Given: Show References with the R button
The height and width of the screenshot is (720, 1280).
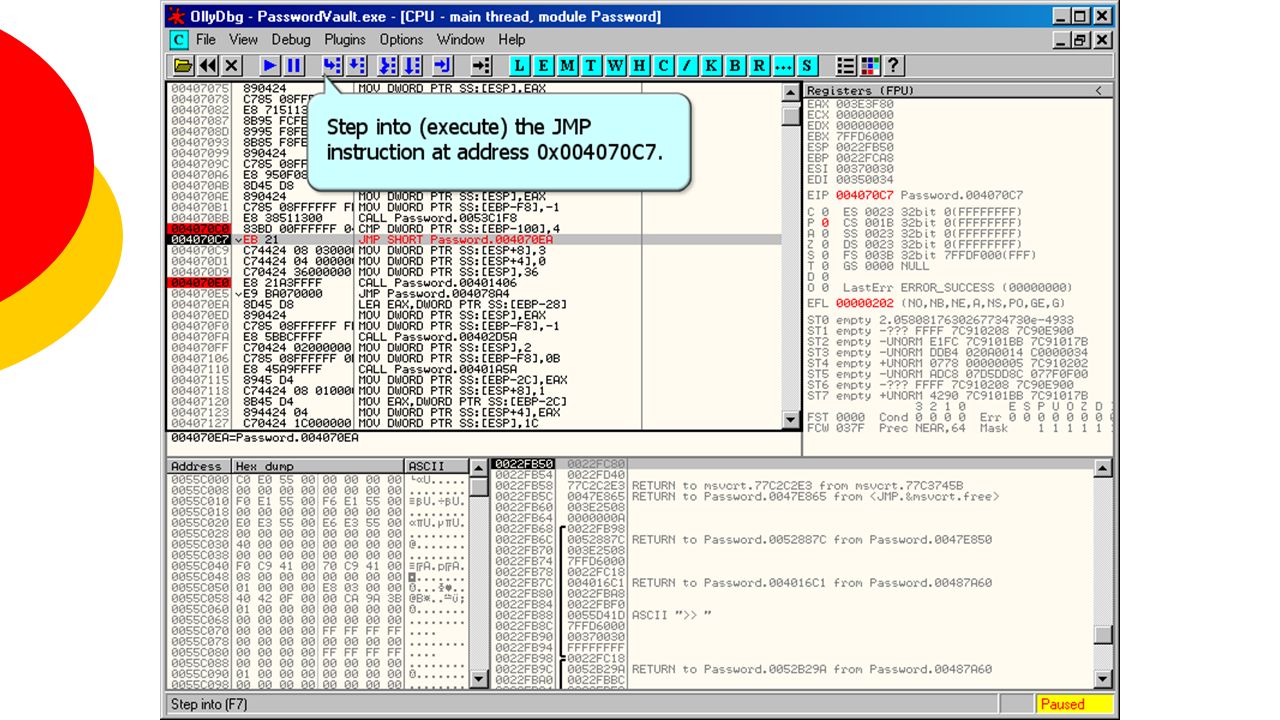Looking at the screenshot, I should [760, 66].
